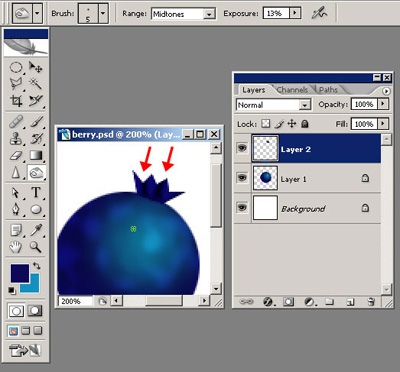Open the layer Opacity slider arrow
Viewport: 400px width, 372px height.
[383, 104]
